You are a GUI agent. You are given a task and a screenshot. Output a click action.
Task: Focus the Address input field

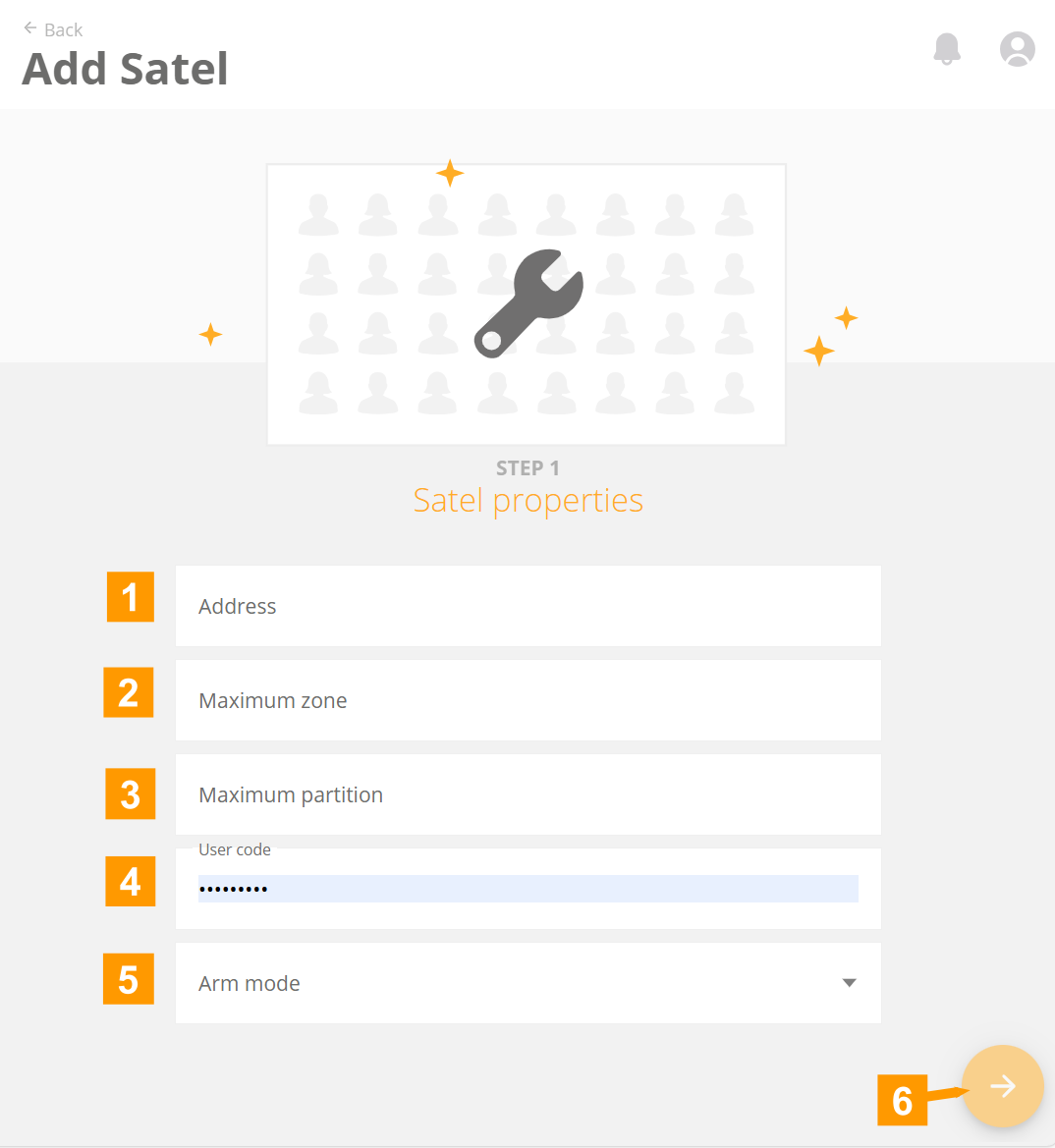[527, 606]
